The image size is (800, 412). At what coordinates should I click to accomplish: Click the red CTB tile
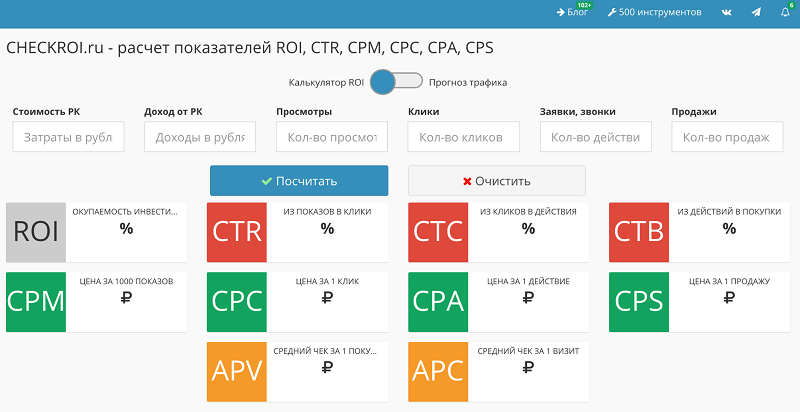(639, 232)
